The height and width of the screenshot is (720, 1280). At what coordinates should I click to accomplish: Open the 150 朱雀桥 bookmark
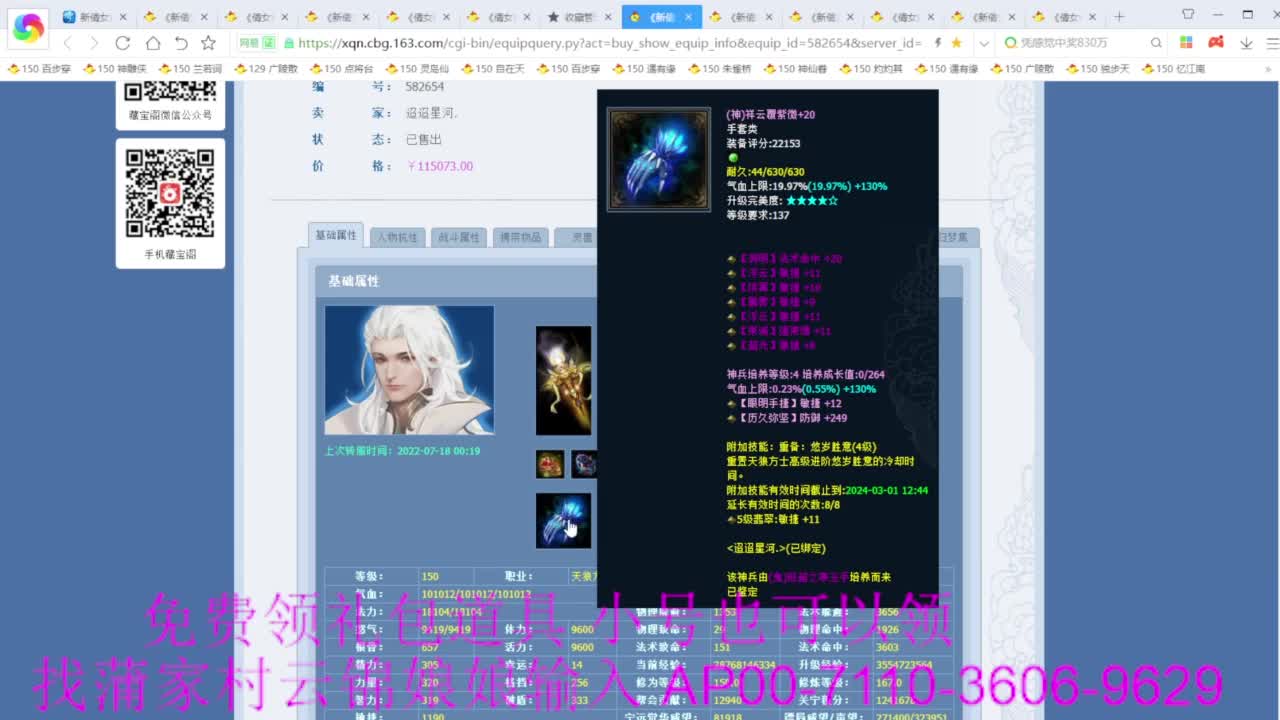[x=719, y=68]
